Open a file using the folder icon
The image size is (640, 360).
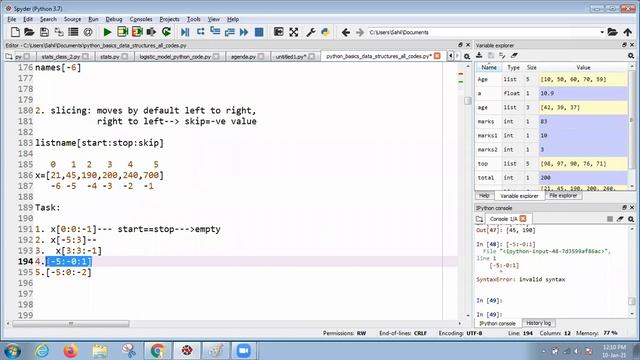29,32
